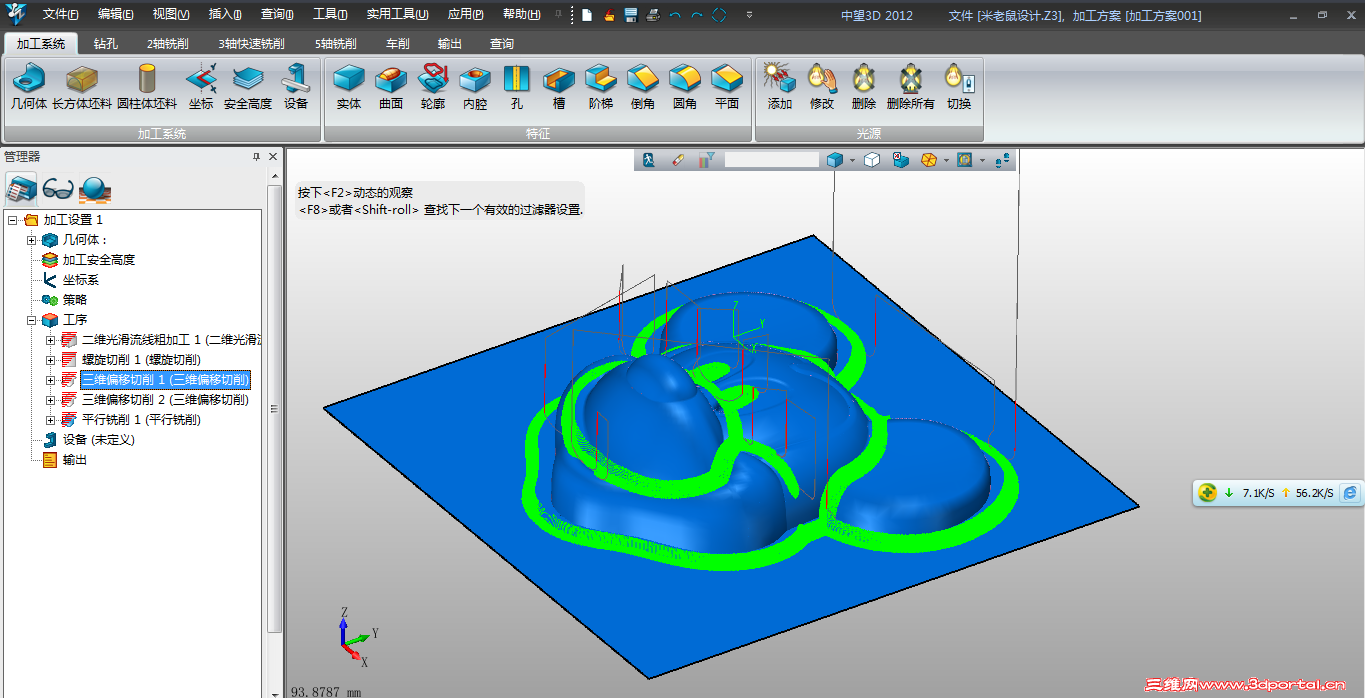Click the save disk icon in title bar
This screenshot has height=698, width=1365.
click(x=631, y=15)
